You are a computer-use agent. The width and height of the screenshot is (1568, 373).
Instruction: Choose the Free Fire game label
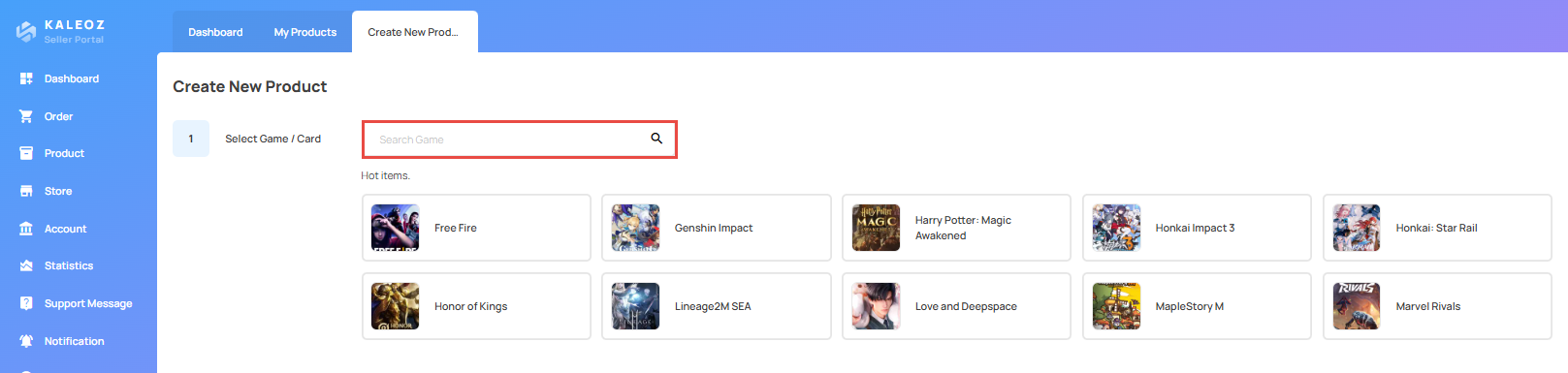pos(456,228)
